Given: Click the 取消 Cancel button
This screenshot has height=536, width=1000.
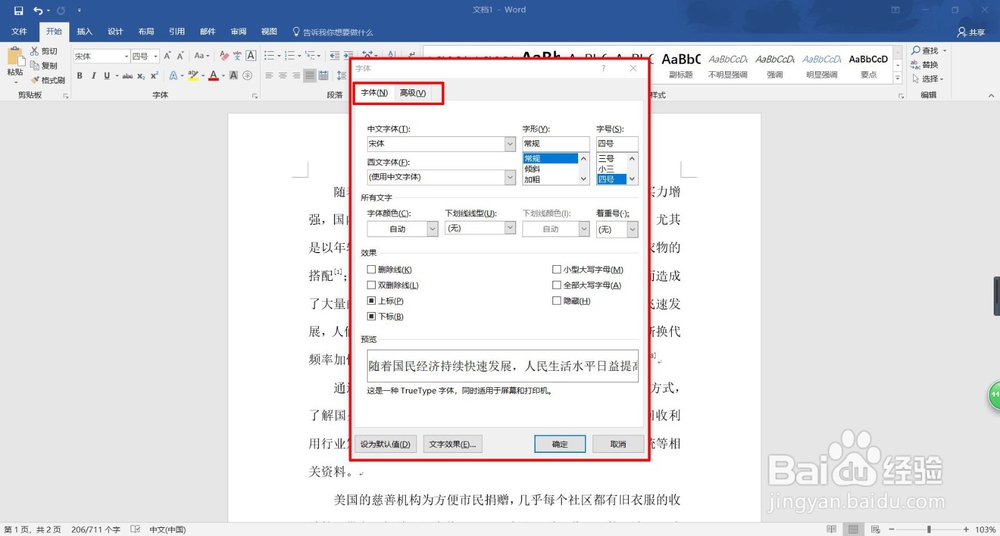Looking at the screenshot, I should [x=618, y=444].
